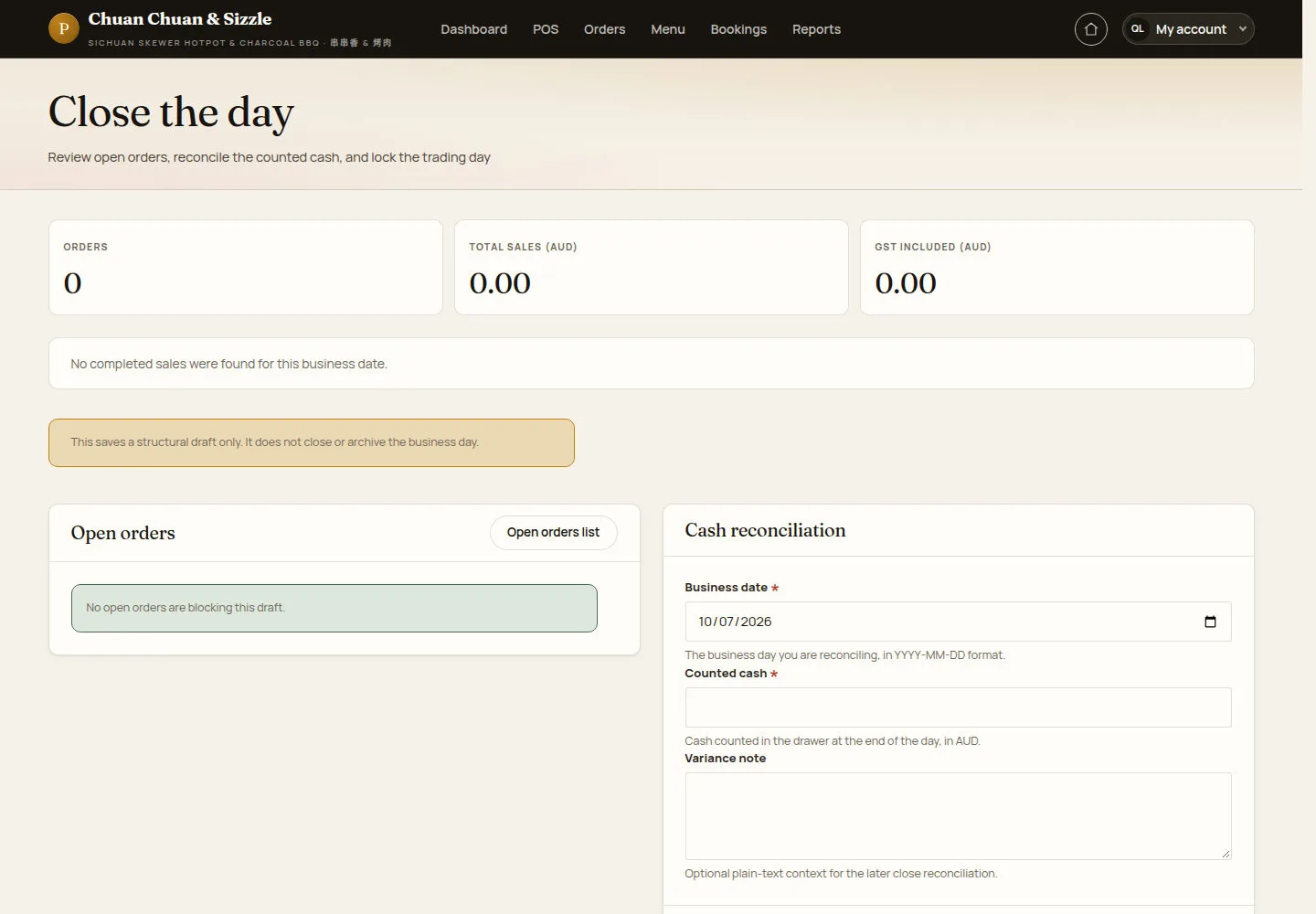Go to the Dashboard tab
Screen dimensions: 1316x914
click(473, 29)
